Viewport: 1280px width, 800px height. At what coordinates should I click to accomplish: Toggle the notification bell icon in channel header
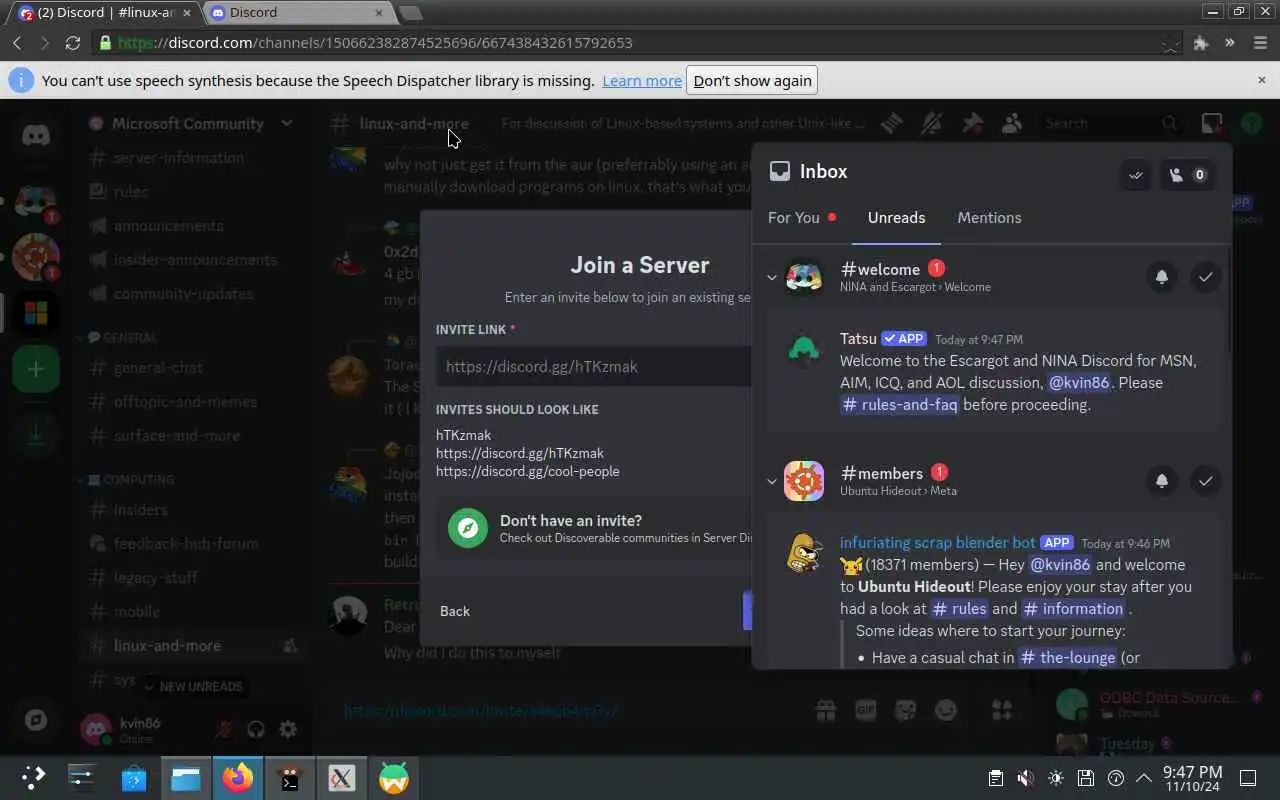(x=932, y=123)
